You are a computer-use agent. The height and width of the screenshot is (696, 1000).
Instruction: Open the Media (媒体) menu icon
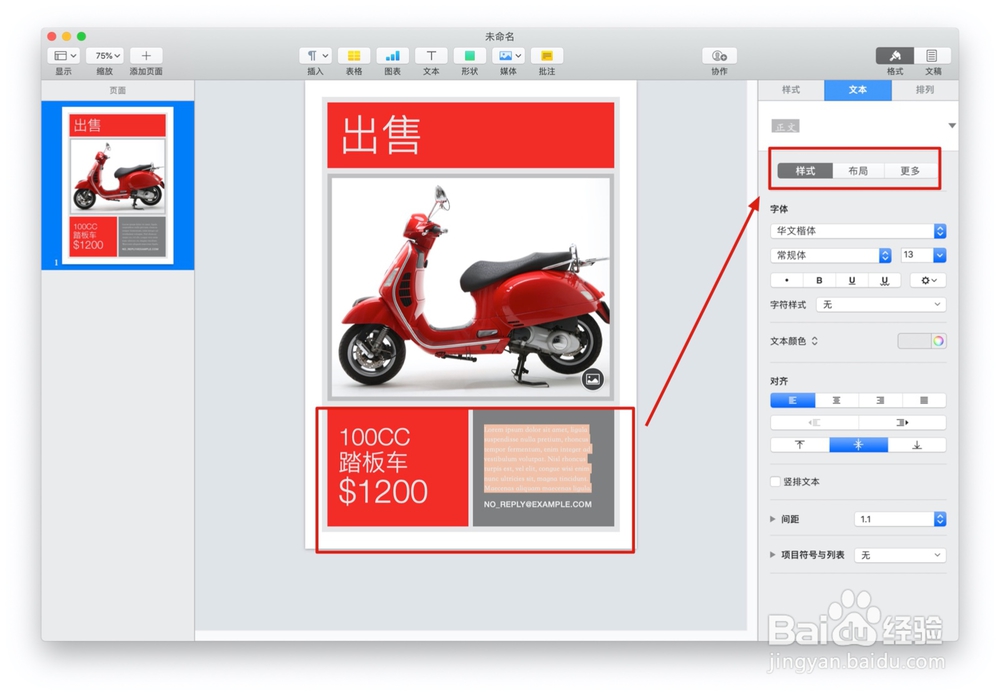(x=508, y=56)
